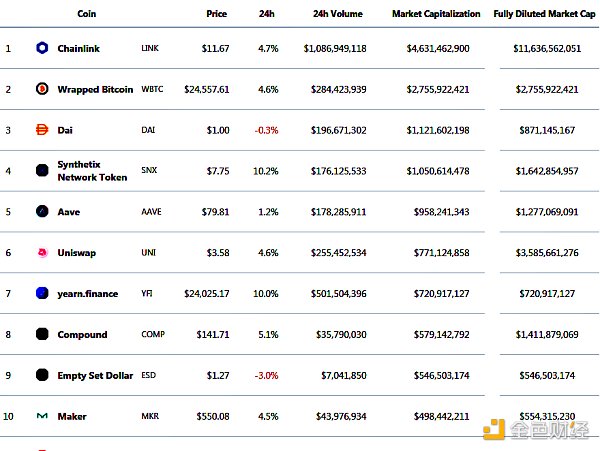Open the Chainlink coin name link

[79, 48]
